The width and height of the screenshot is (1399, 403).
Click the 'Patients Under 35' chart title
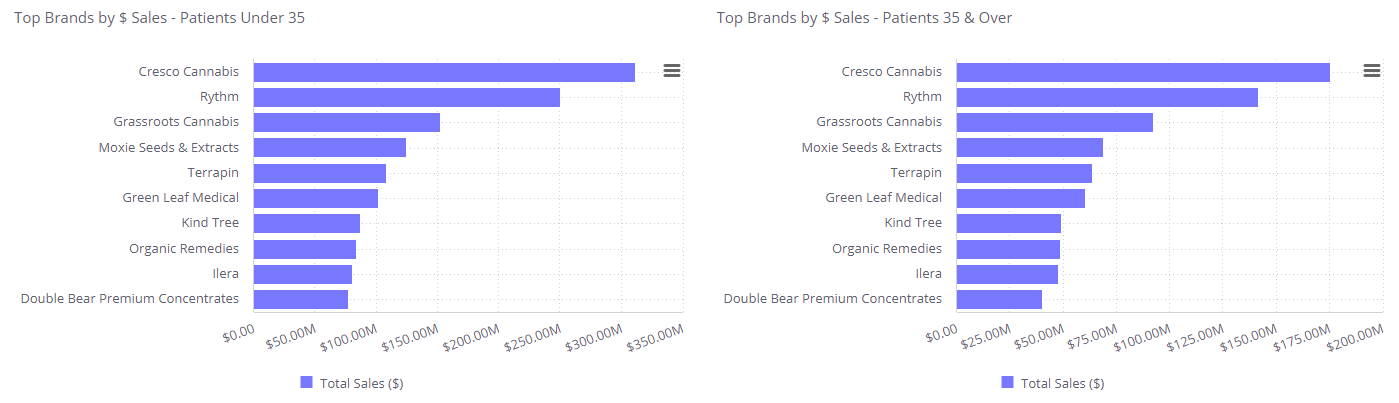[160, 18]
